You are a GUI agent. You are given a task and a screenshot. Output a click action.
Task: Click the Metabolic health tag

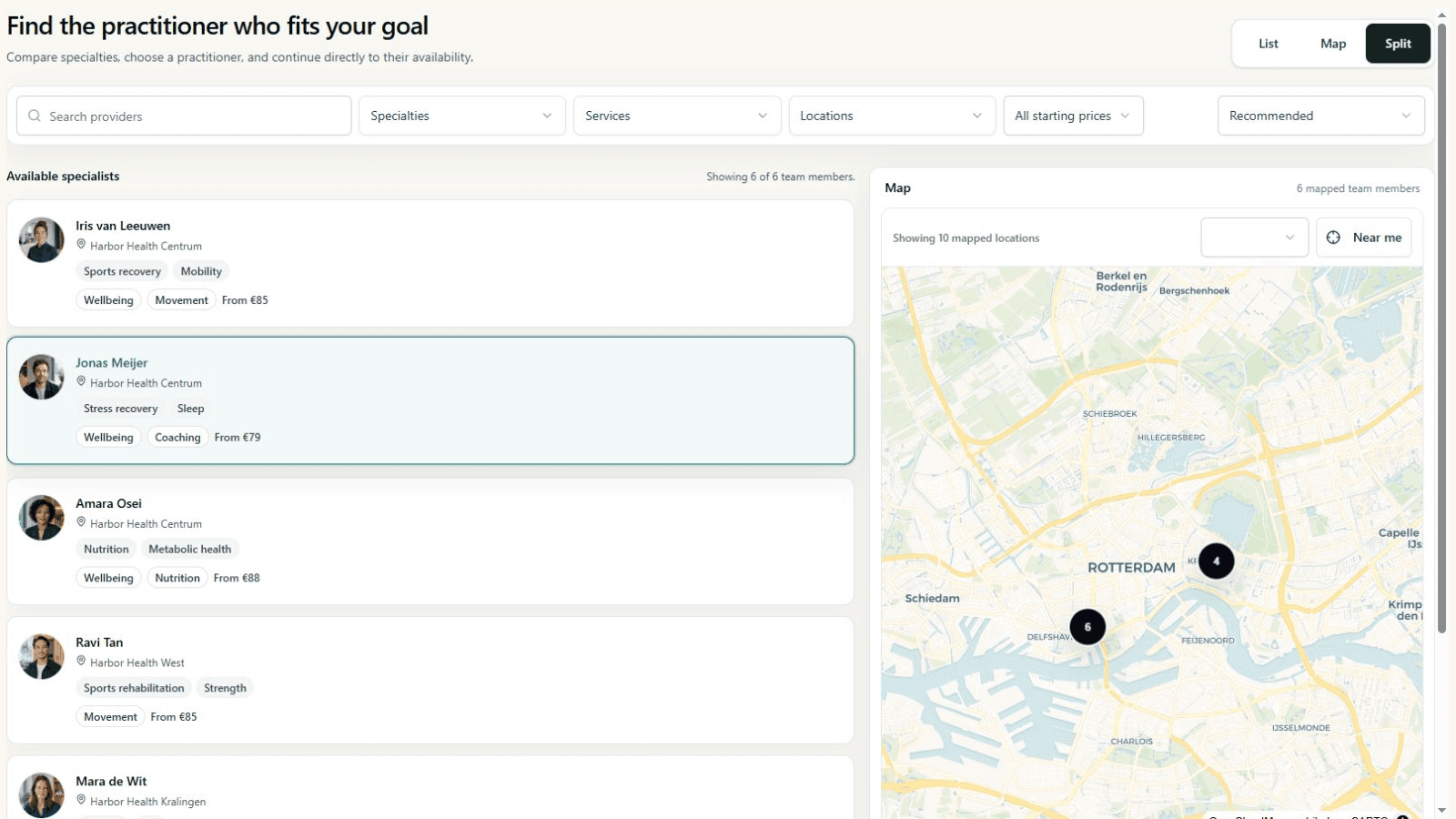[190, 549]
